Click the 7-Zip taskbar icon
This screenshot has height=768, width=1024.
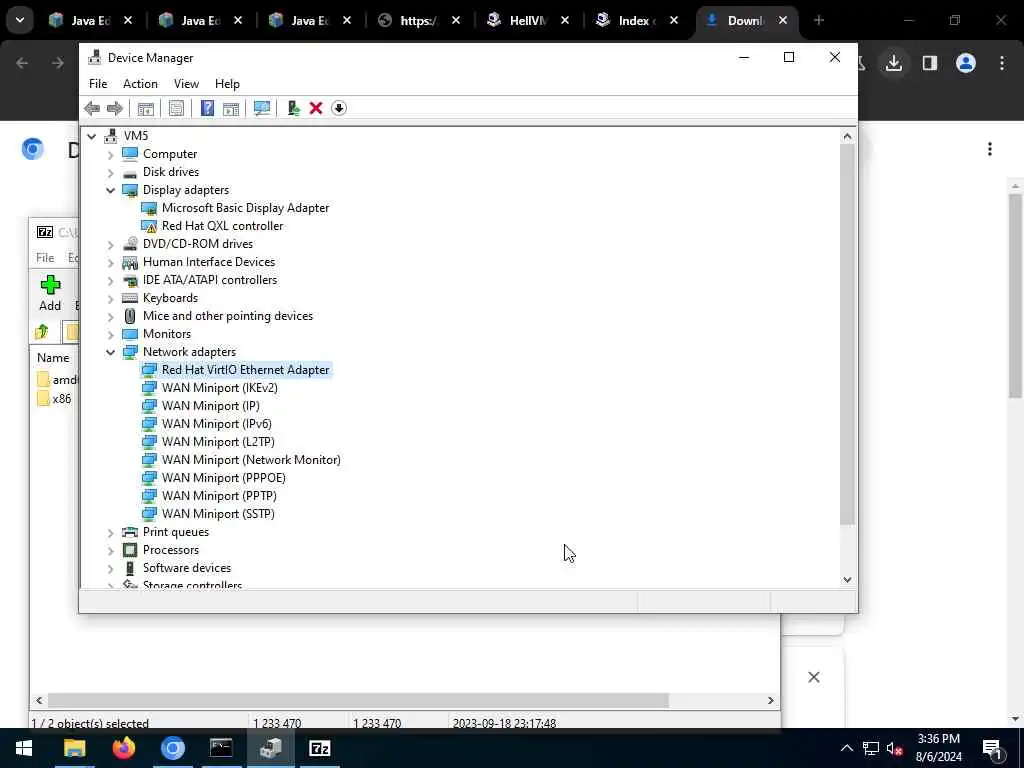319,748
